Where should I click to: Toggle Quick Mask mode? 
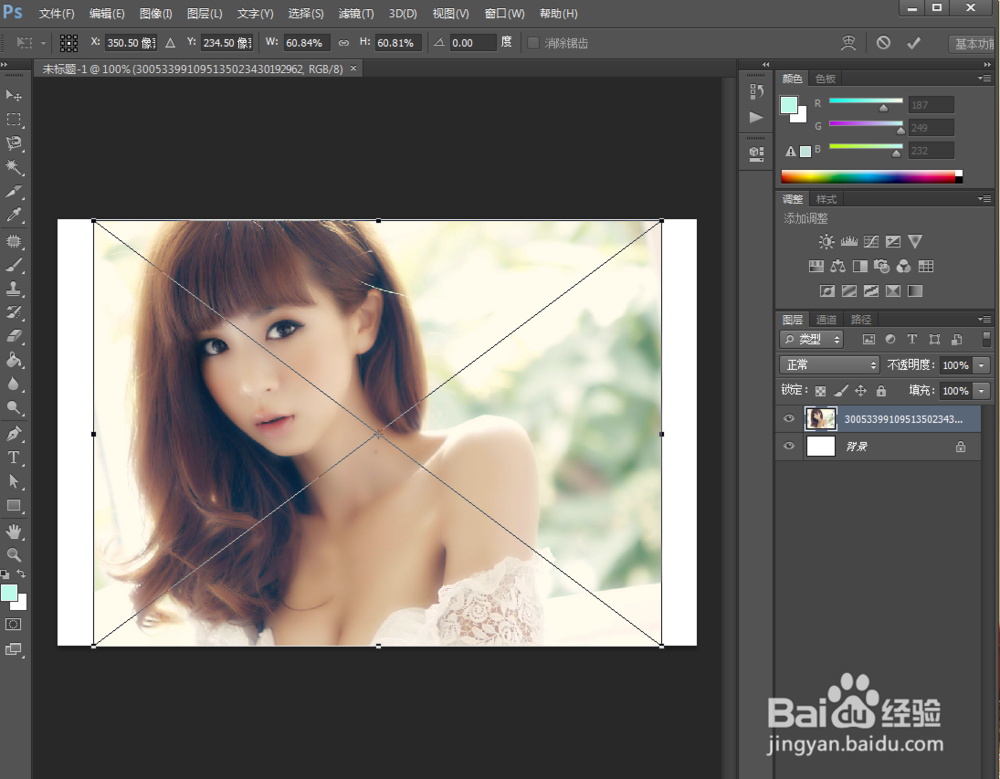click(13, 625)
